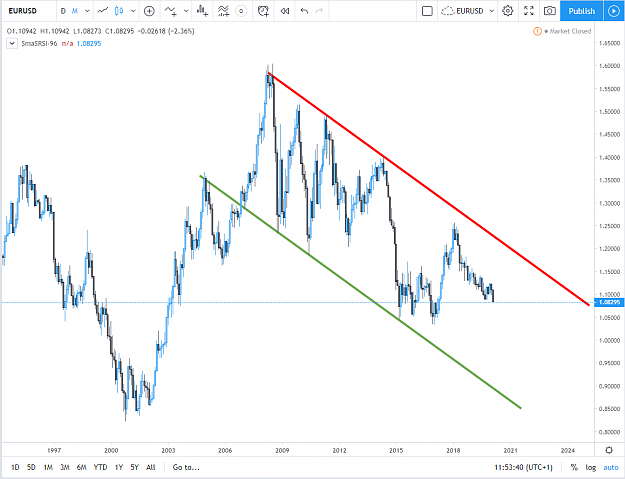This screenshot has width=625, height=479.
Task: Click the cloud save icon beside EURUSD layout
Action: click(x=448, y=11)
